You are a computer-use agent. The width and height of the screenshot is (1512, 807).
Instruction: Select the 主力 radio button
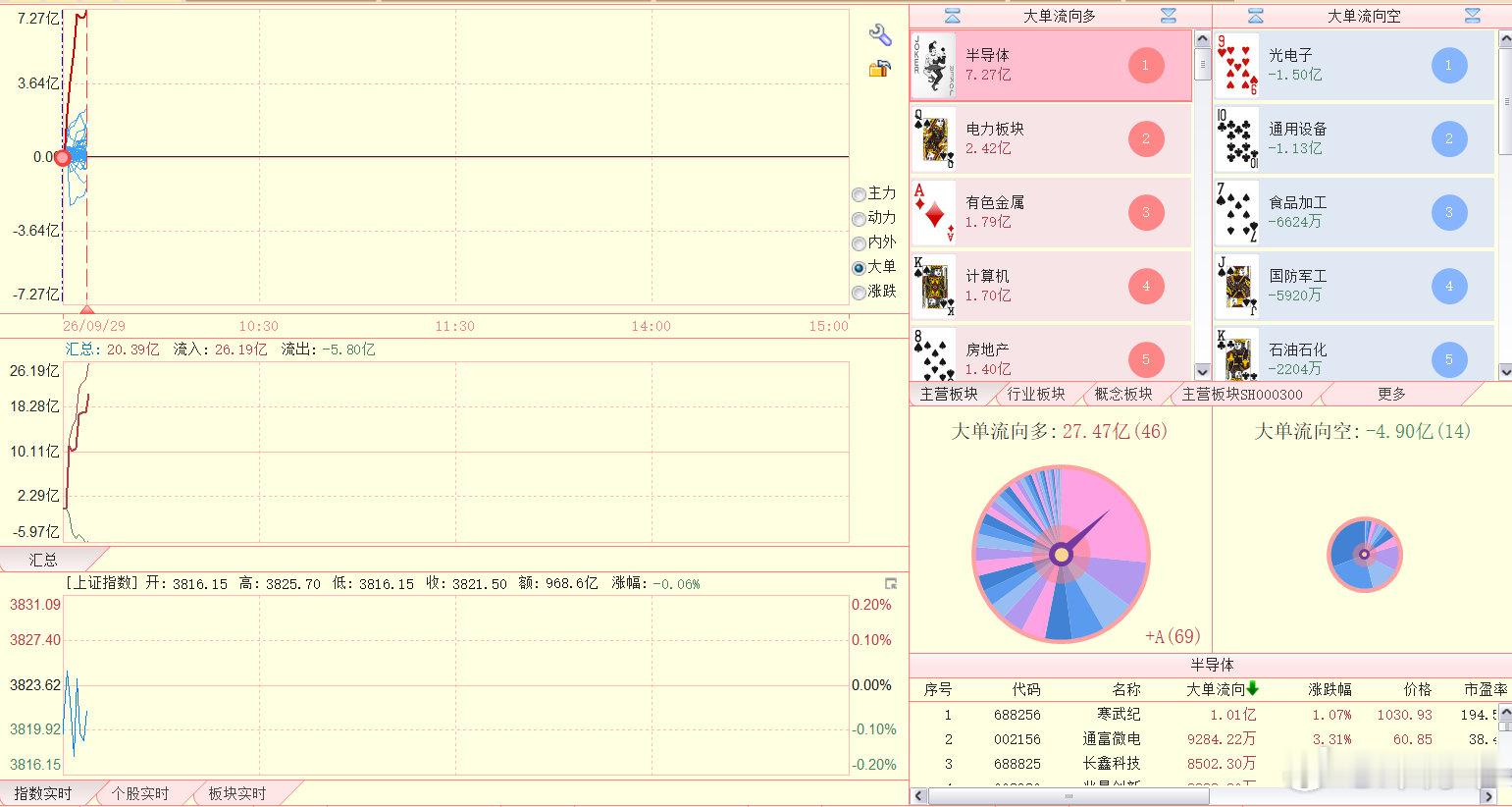click(859, 194)
